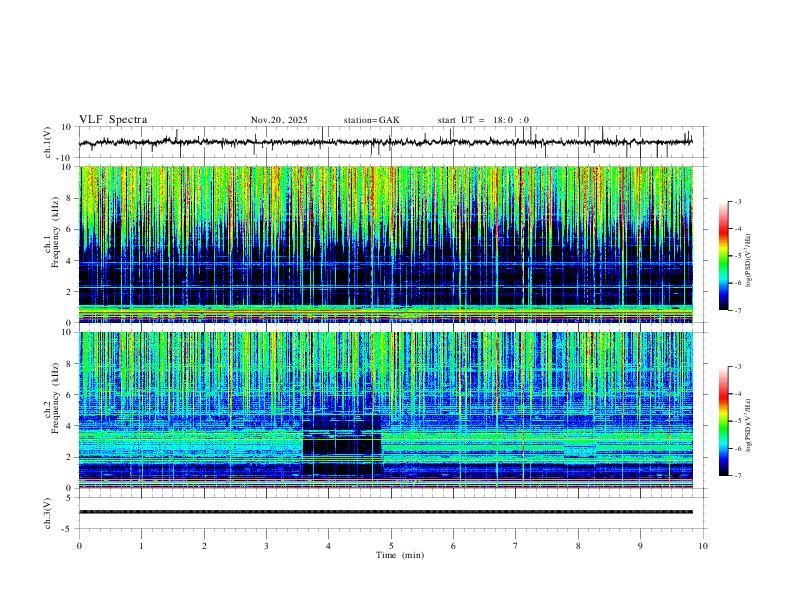The width and height of the screenshot is (792, 612).
Task: Click the ch.1 color bar log(PSD) label
Action: coord(748,260)
